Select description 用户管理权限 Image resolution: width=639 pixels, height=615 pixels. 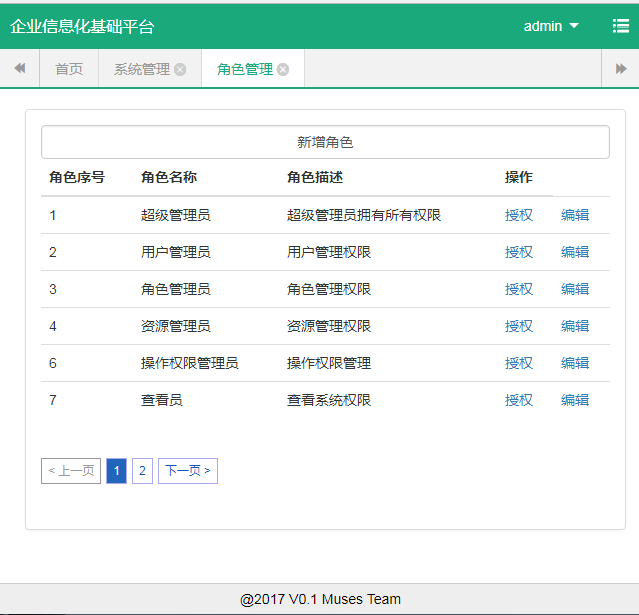[329, 252]
